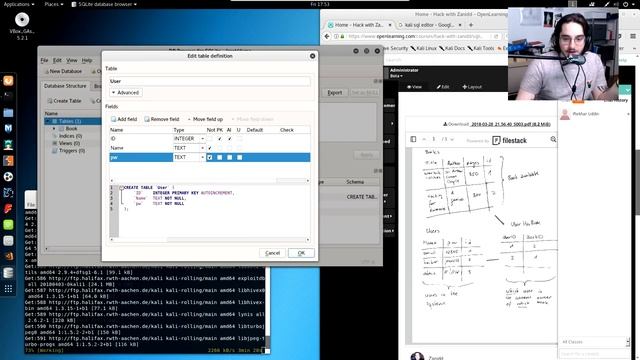Collapse the Tables (1) tree node

click(48, 121)
